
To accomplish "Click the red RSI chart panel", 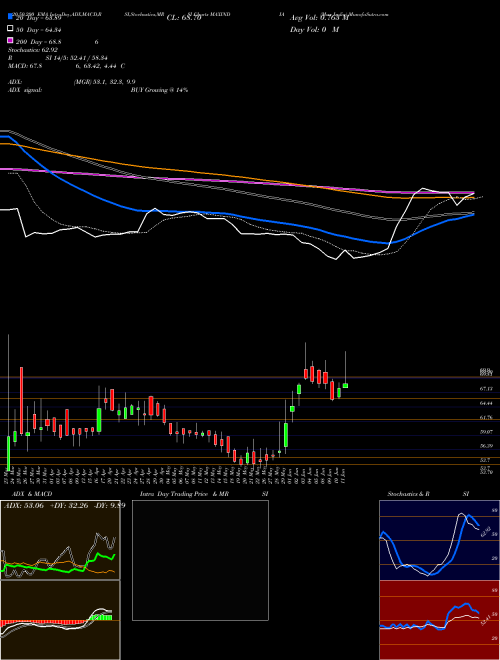I will point(439,620).
